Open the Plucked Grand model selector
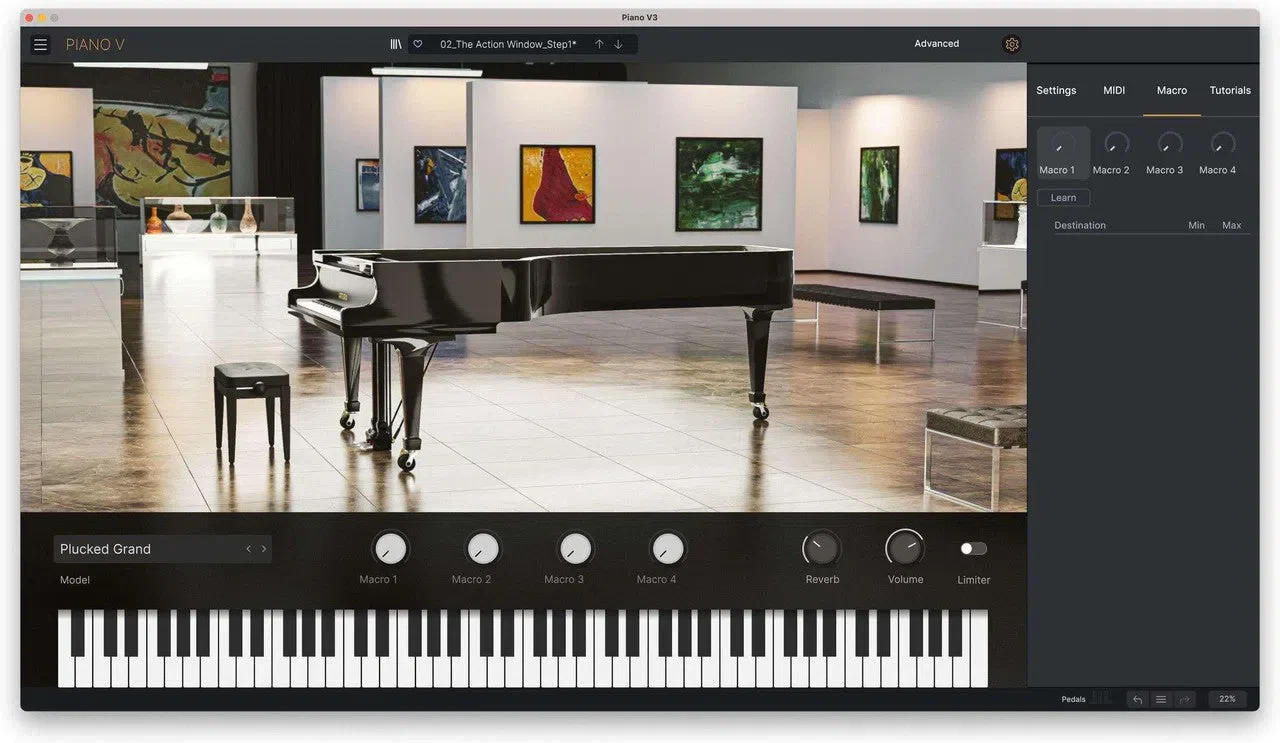This screenshot has width=1280, height=743. pos(148,549)
